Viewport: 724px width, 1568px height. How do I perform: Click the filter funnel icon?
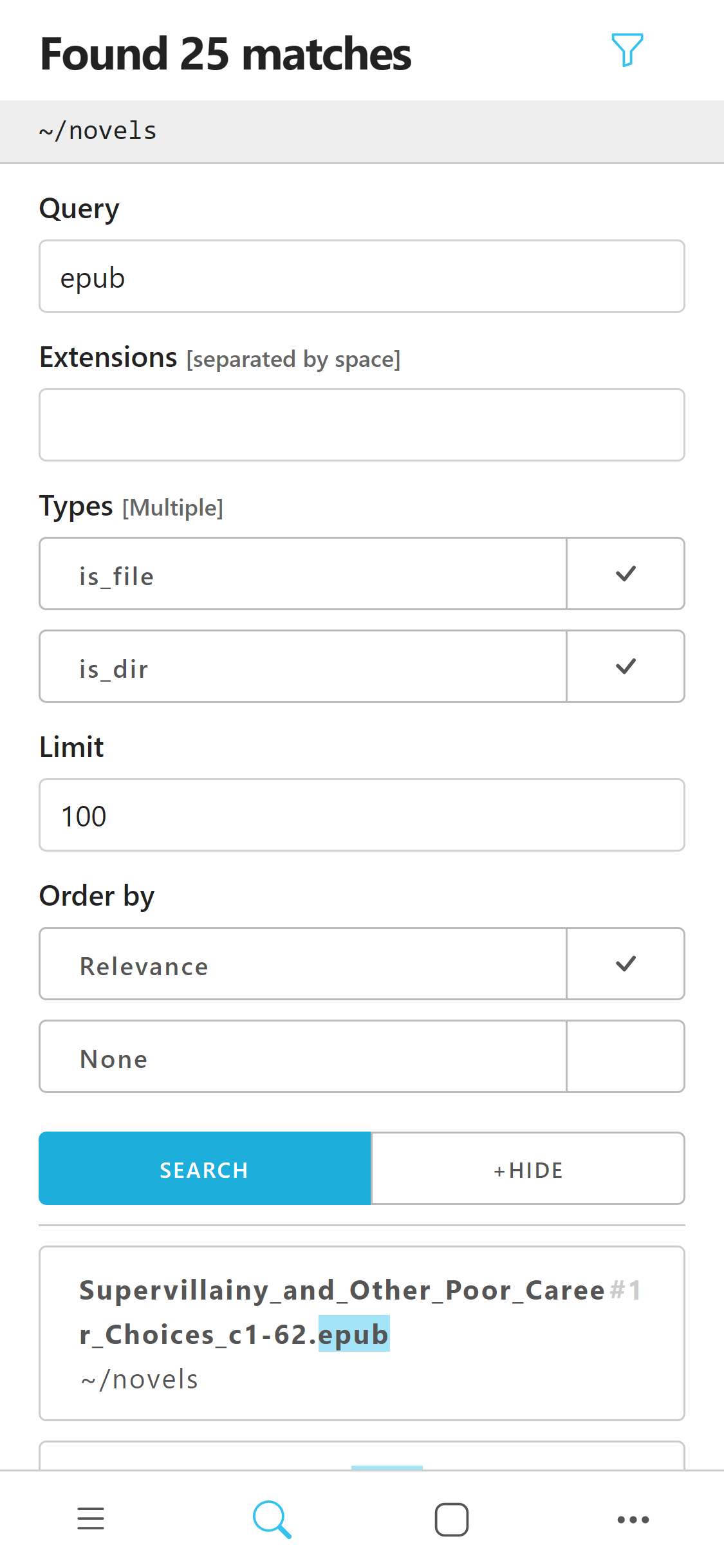point(627,50)
